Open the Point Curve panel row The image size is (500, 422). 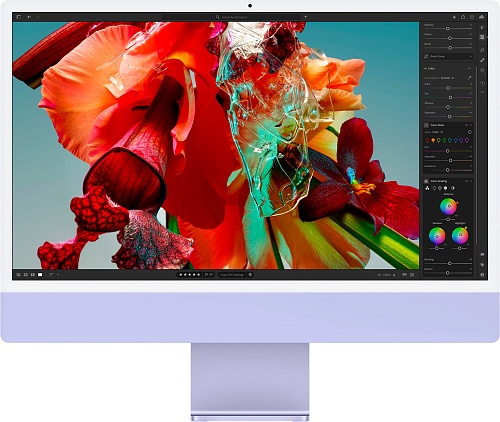click(x=448, y=56)
